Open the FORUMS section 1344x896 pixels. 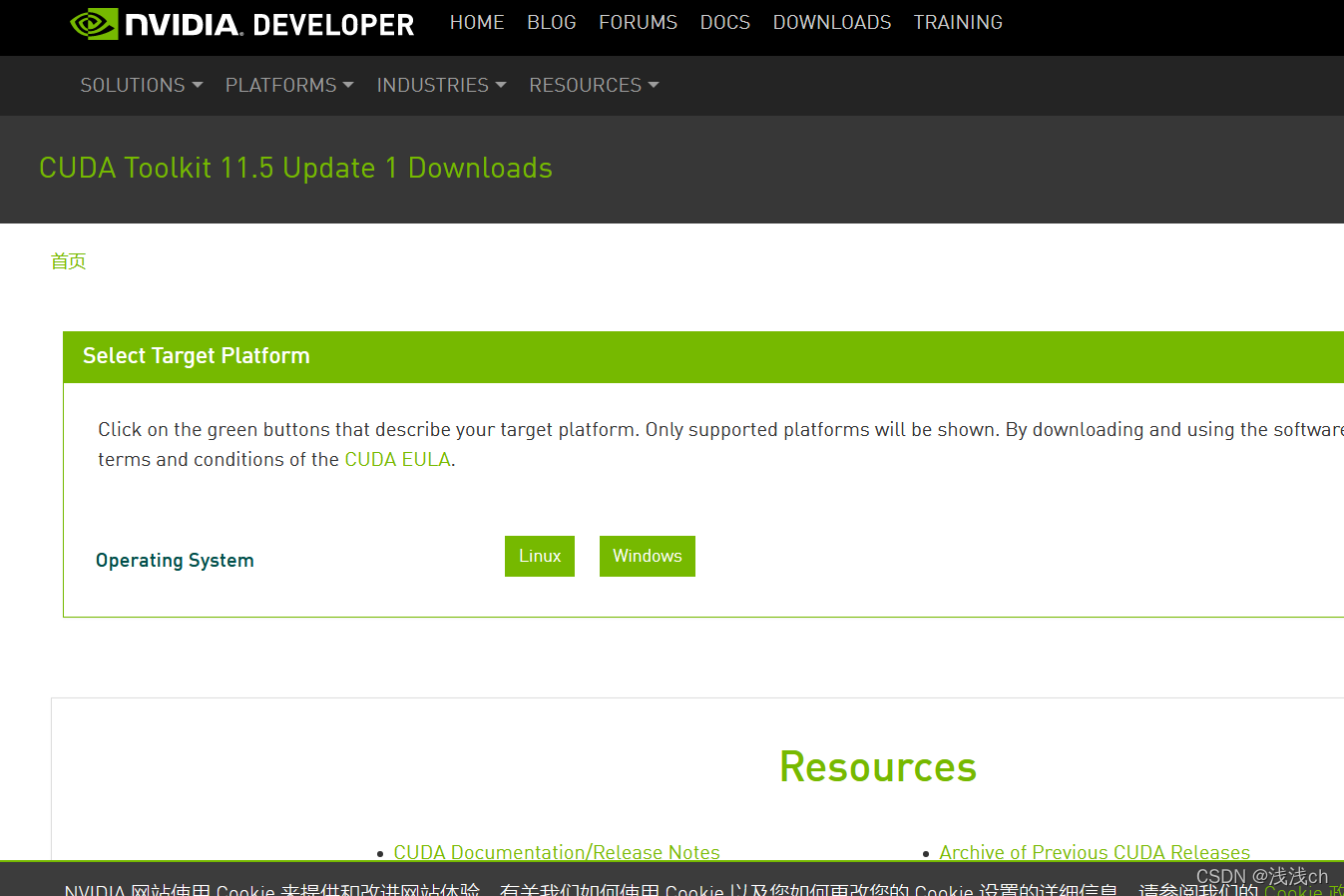638,22
